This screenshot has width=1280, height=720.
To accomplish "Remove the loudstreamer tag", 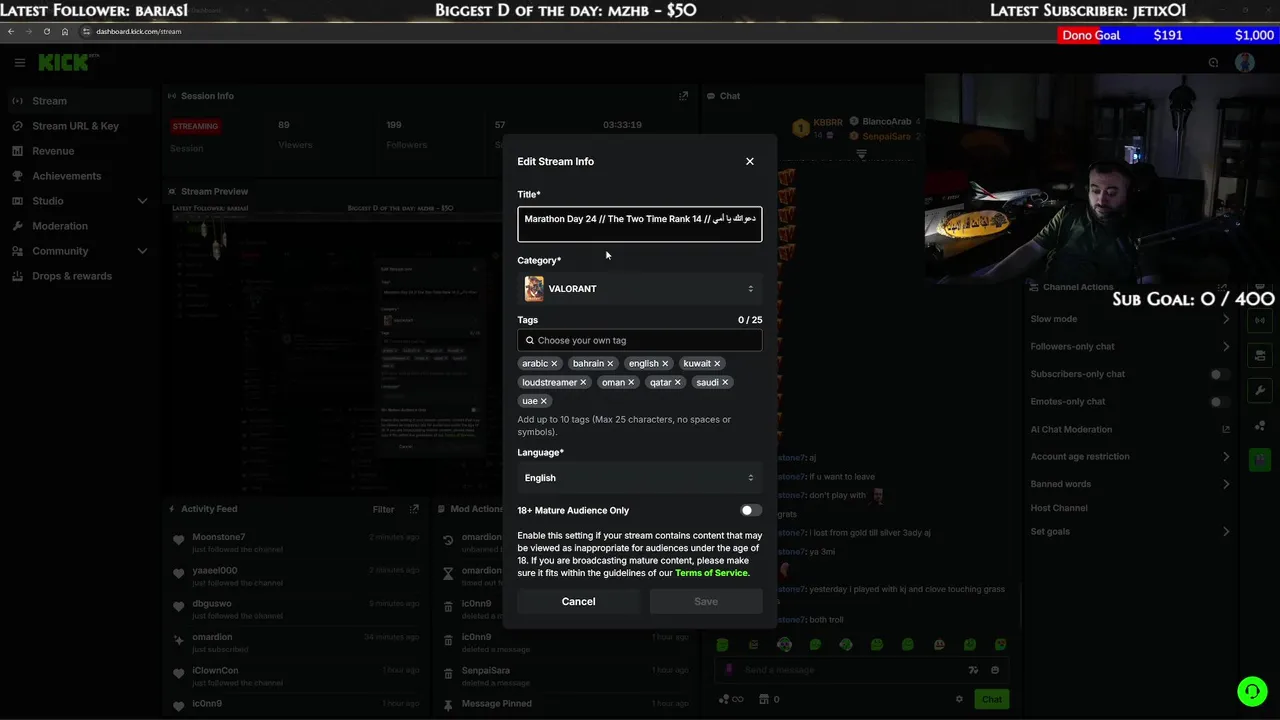I will tap(583, 383).
